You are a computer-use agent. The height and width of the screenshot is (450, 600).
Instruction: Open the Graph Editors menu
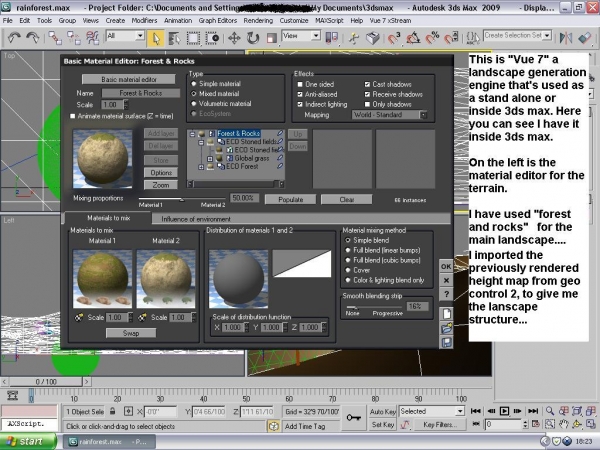tap(218, 20)
